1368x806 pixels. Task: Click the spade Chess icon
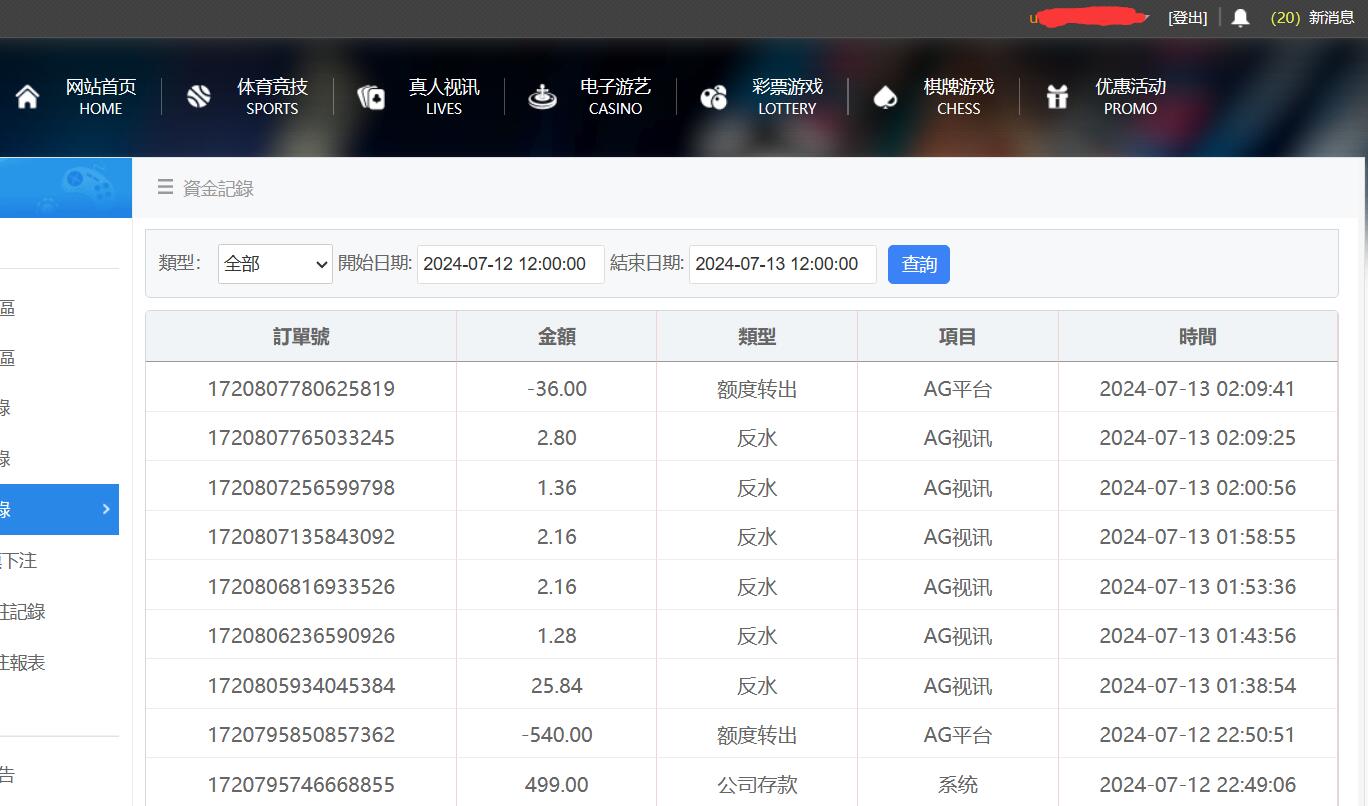point(885,97)
